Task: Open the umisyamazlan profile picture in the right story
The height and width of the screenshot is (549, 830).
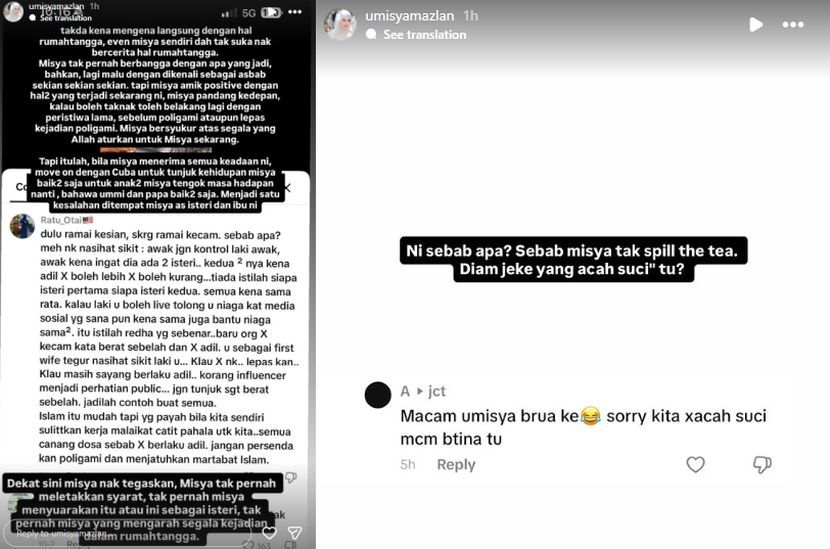Action: (x=340, y=24)
